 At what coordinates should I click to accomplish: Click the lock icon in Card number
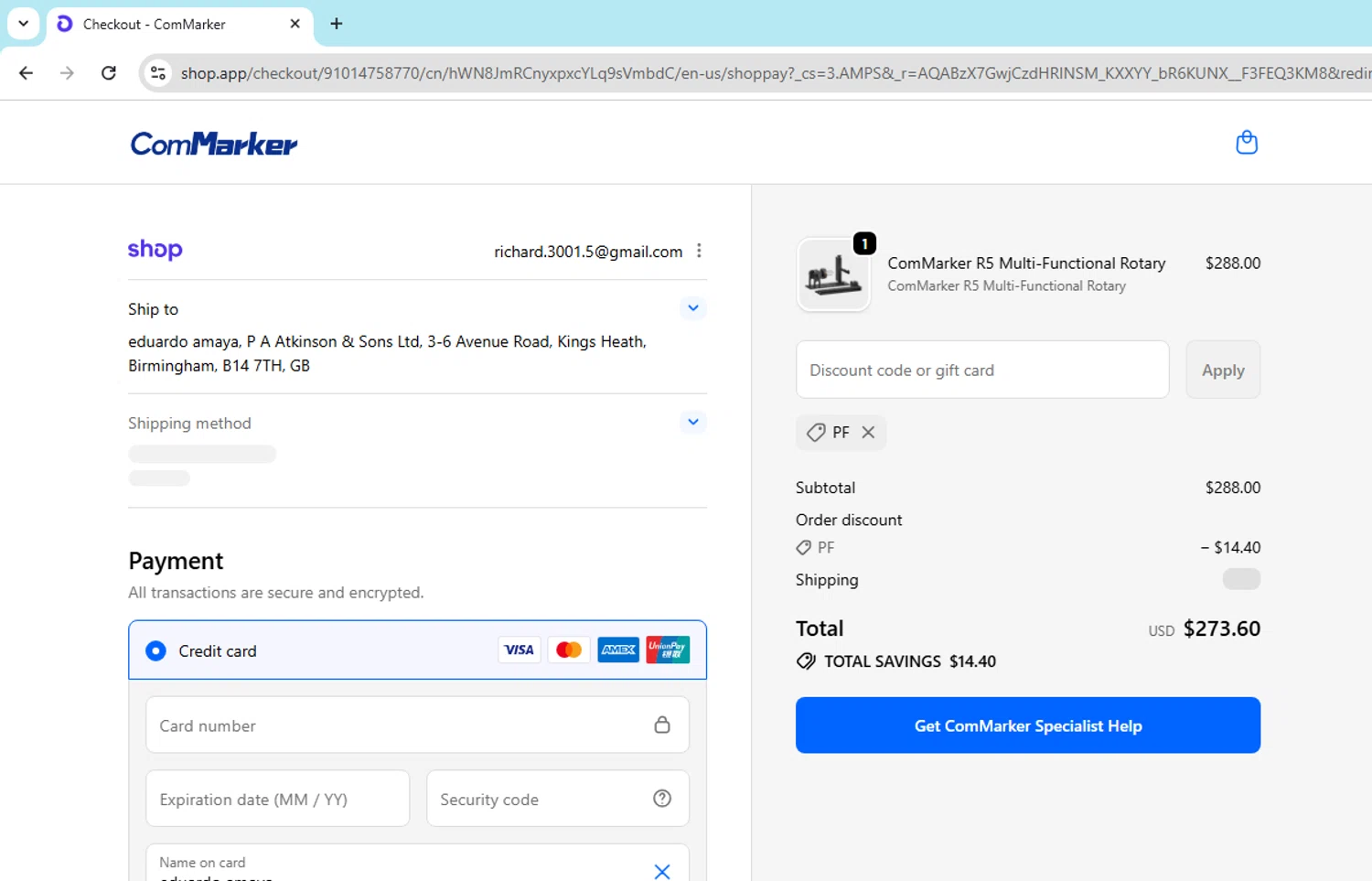coord(662,725)
